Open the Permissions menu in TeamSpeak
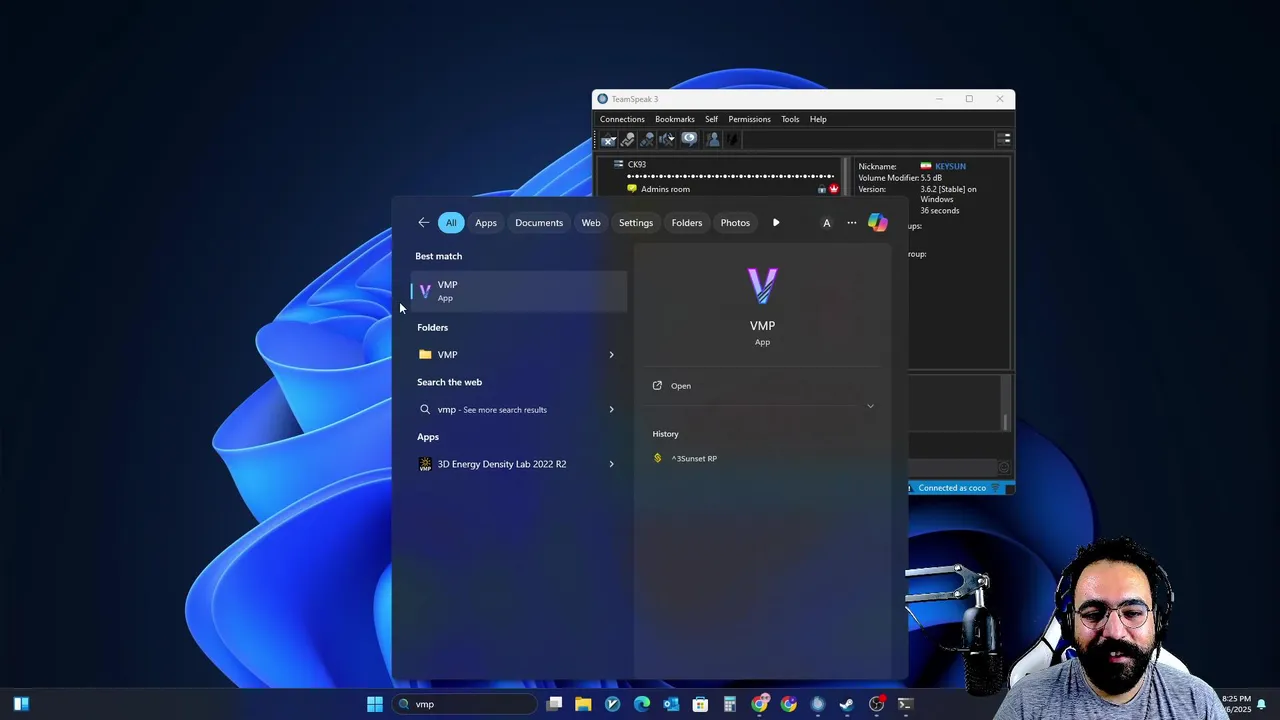The width and height of the screenshot is (1280, 720). 749,119
